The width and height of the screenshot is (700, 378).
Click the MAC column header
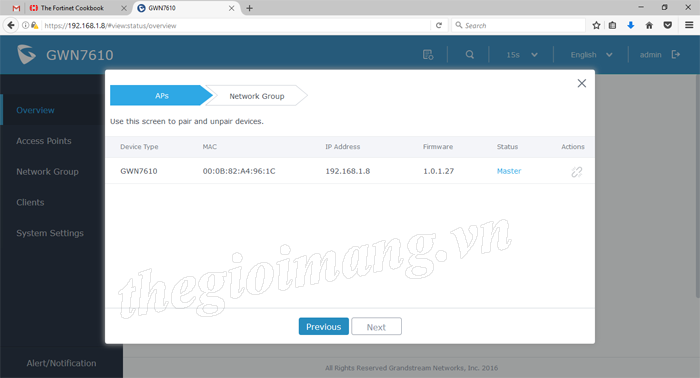(x=210, y=146)
